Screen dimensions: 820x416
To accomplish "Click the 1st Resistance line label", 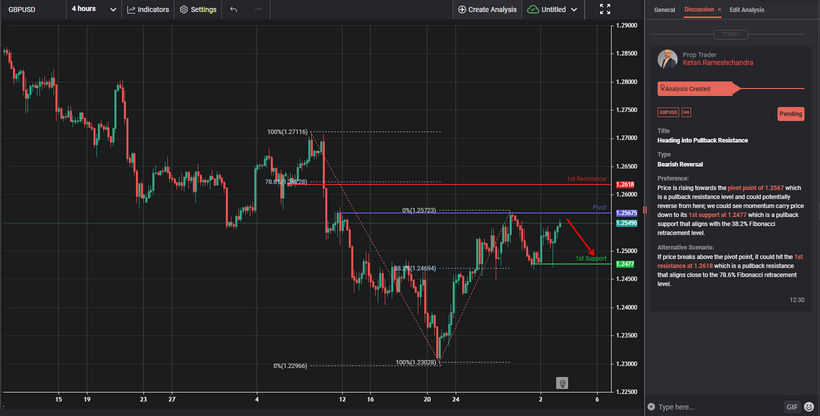I will 586,179.
